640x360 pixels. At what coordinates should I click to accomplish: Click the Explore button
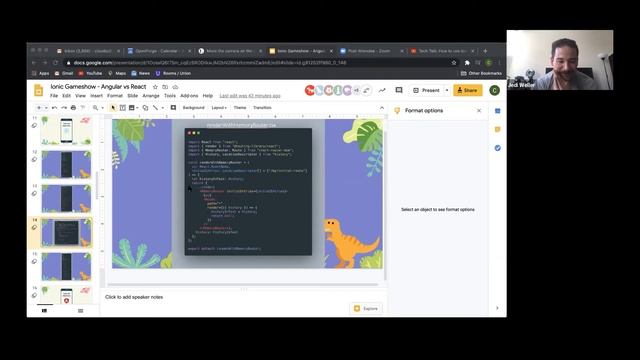pos(366,309)
